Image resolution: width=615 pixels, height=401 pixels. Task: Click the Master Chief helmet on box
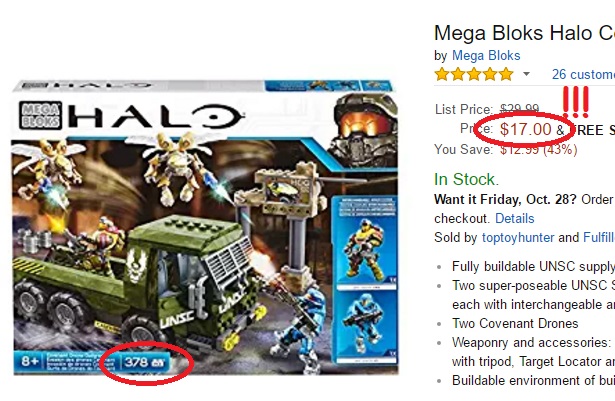point(363,128)
